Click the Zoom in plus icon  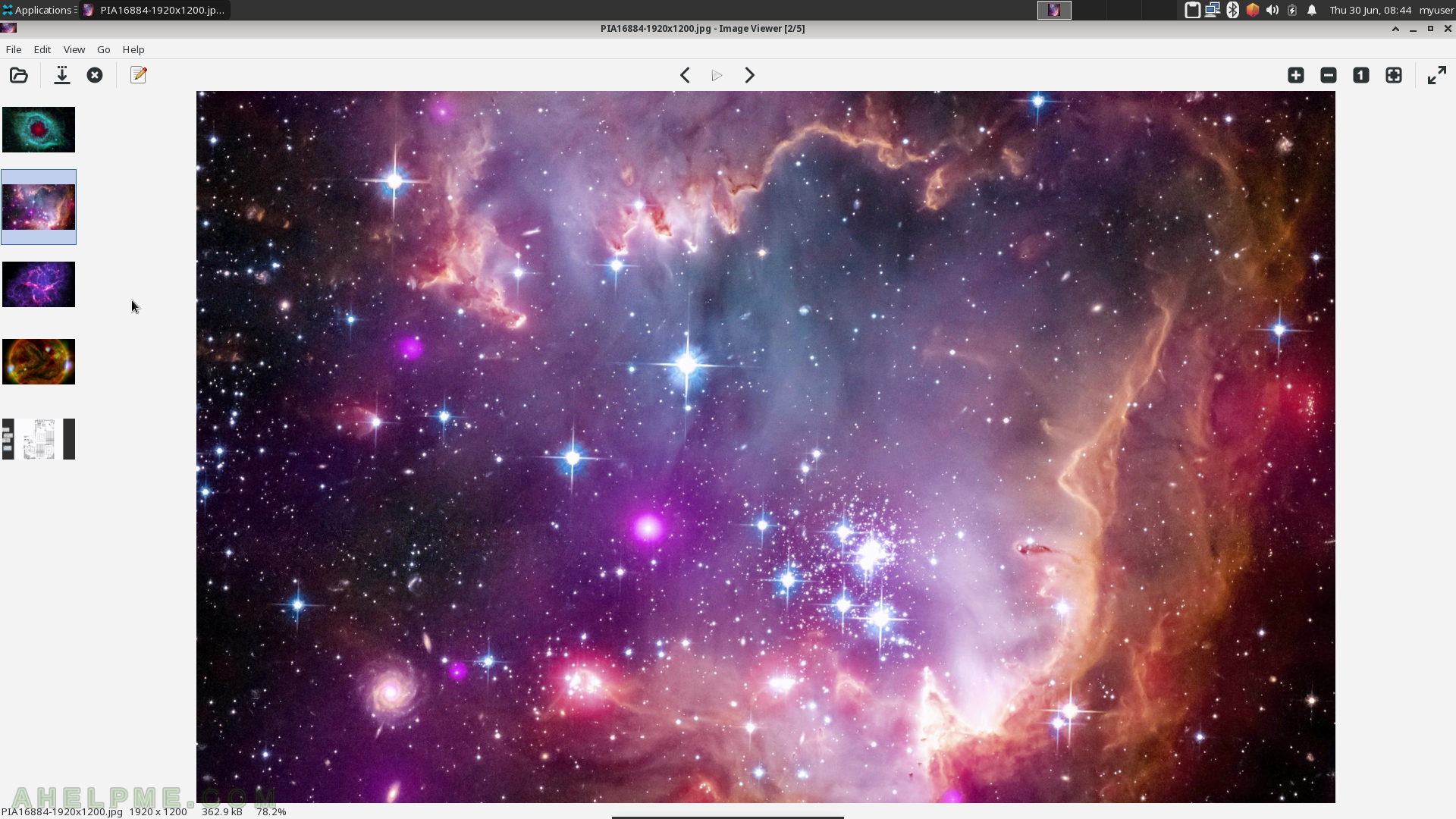(1296, 75)
